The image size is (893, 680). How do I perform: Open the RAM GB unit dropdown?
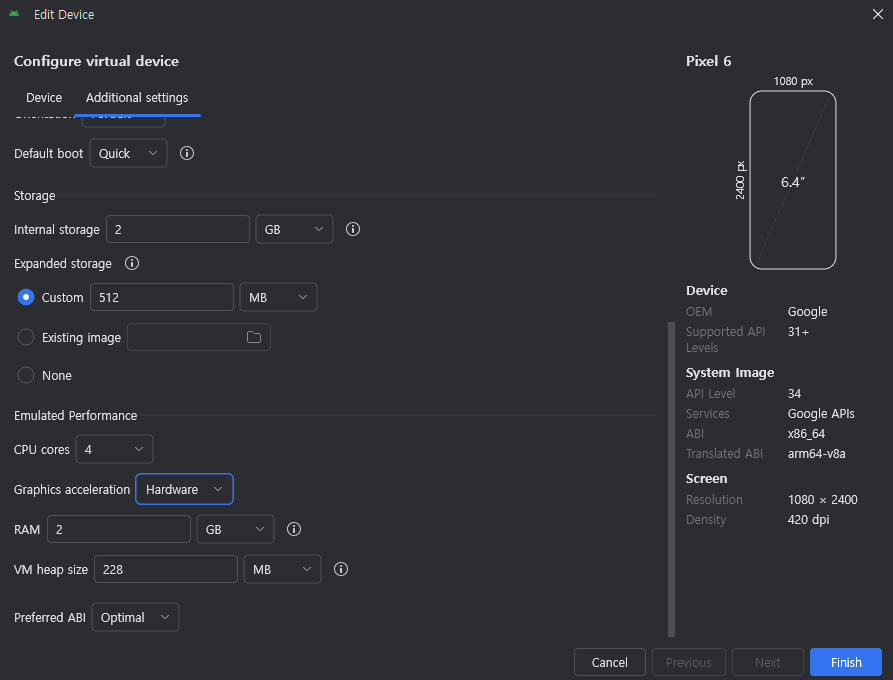pyautogui.click(x=235, y=529)
